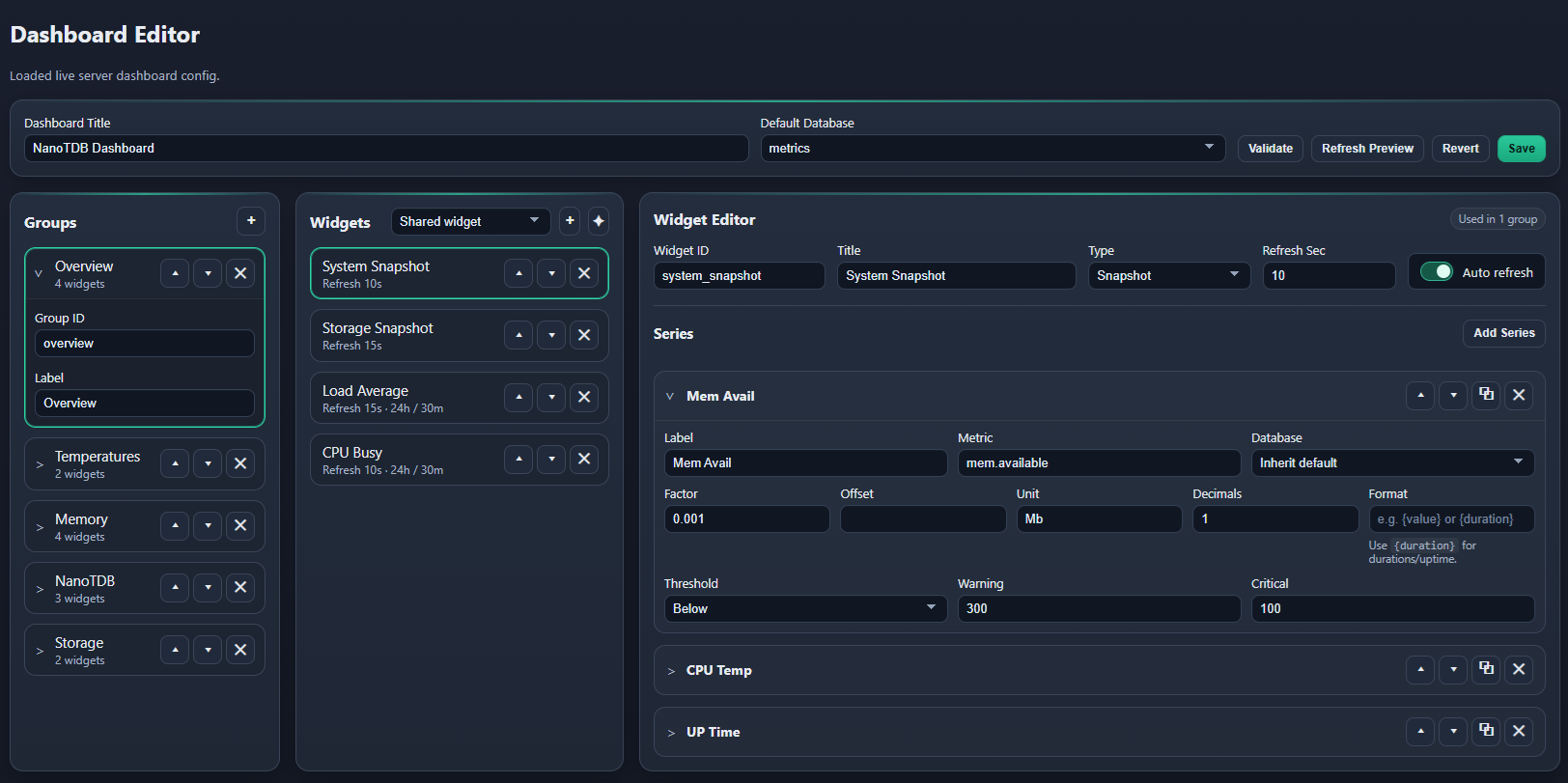
Task: Move Load Average widget up
Action: (x=518, y=397)
